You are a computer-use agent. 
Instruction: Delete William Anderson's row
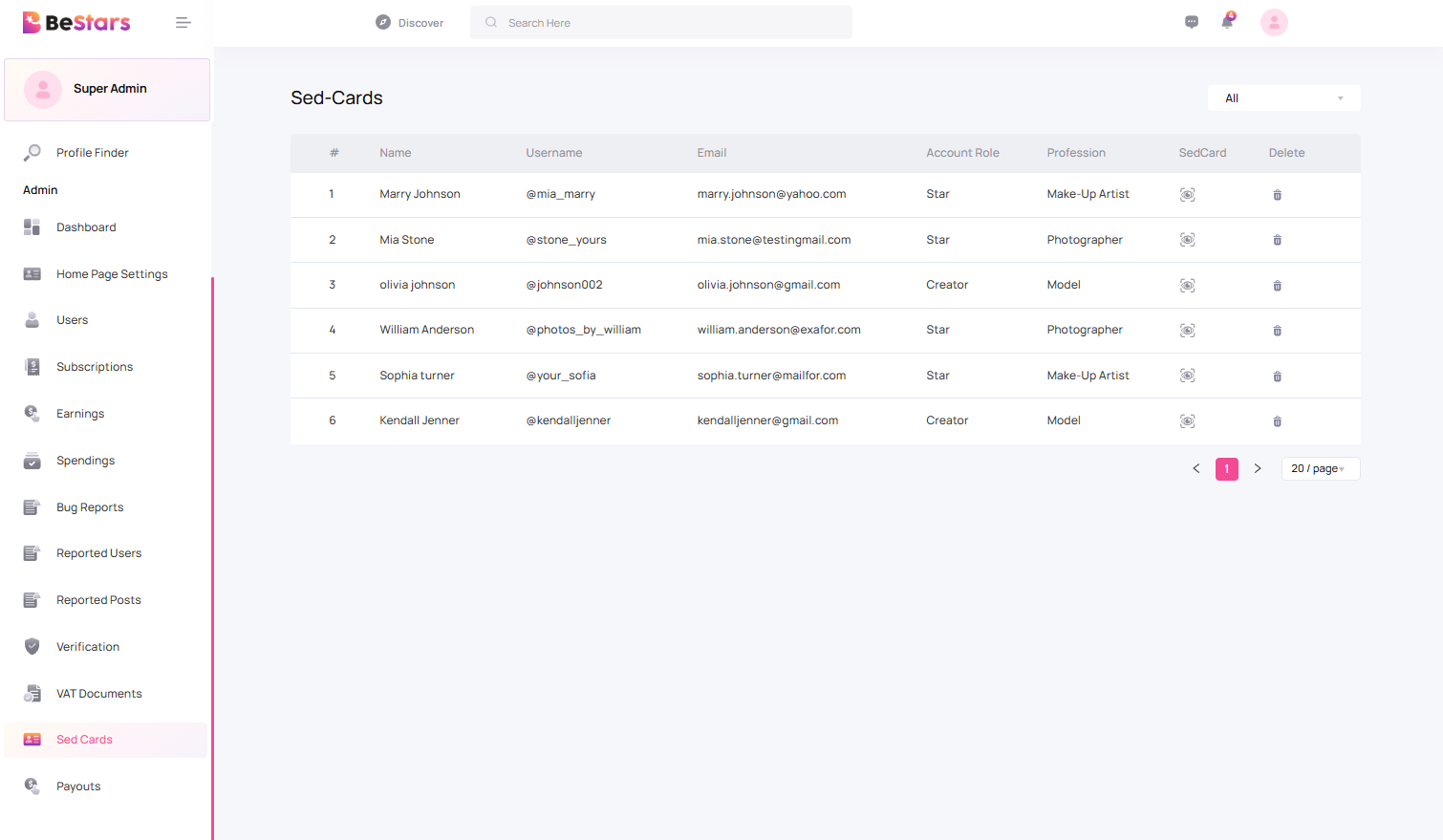pos(1277,331)
